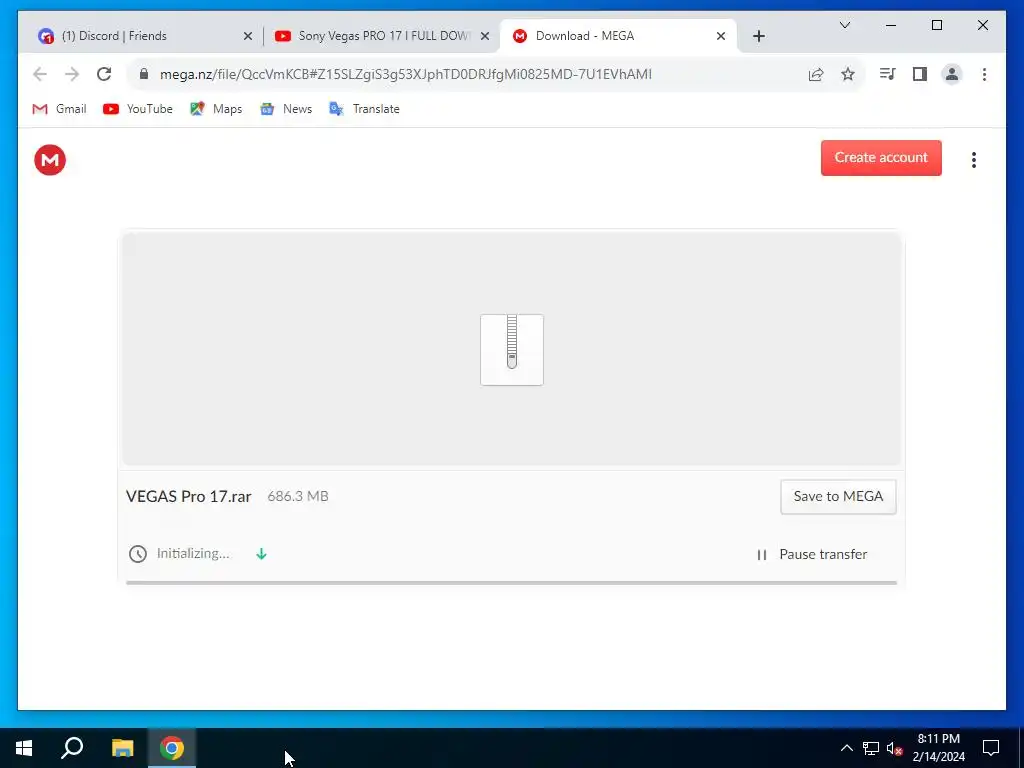1024x768 pixels.
Task: Open the tab search dropdown
Action: pyautogui.click(x=844, y=25)
